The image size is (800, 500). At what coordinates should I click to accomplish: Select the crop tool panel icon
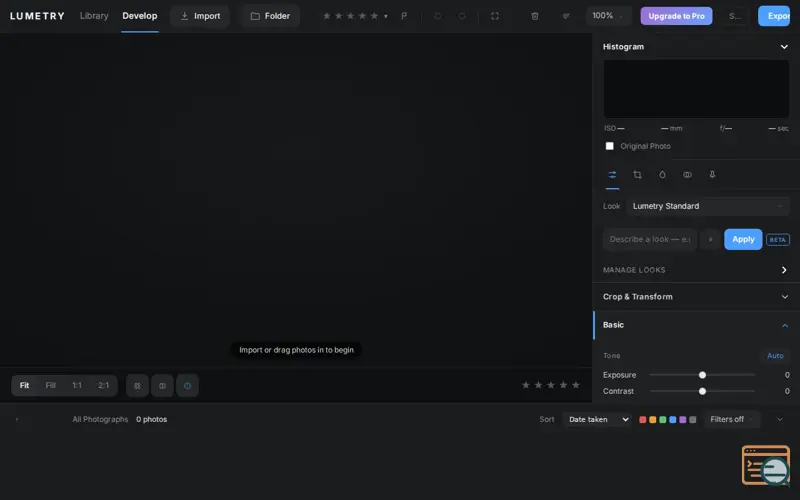[637, 174]
